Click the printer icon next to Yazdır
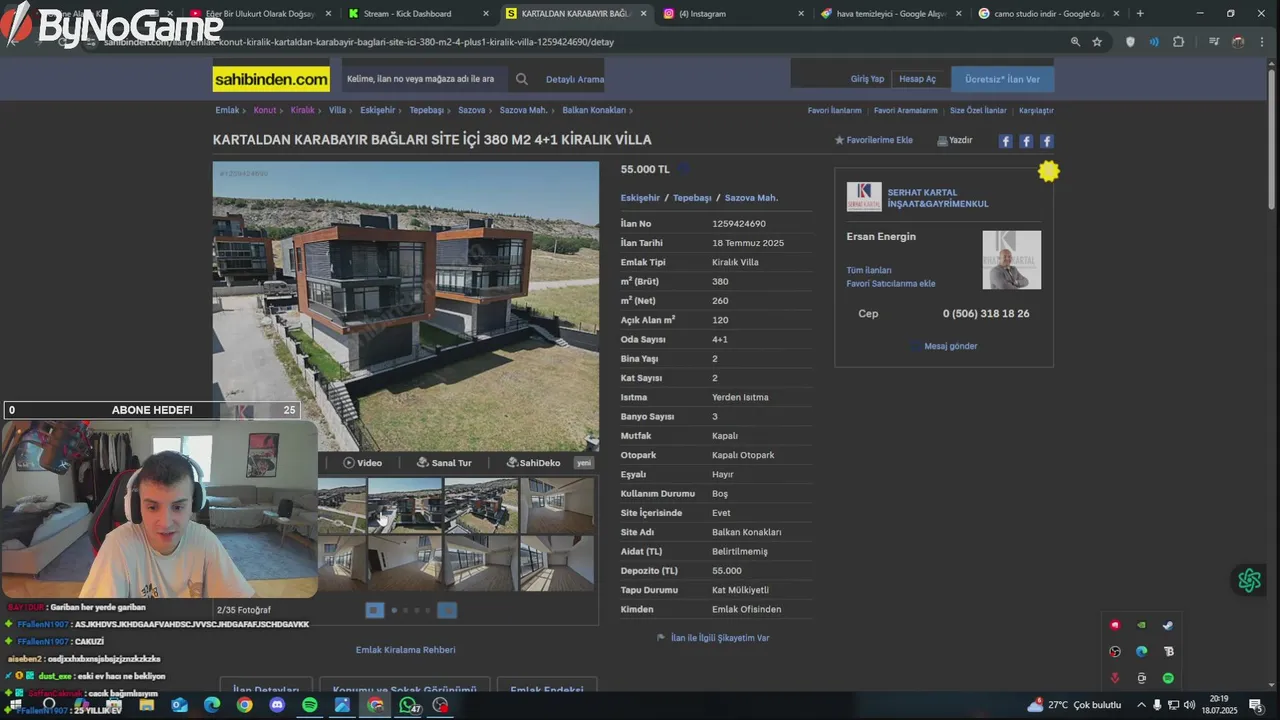The width and height of the screenshot is (1280, 720). pyautogui.click(x=942, y=141)
